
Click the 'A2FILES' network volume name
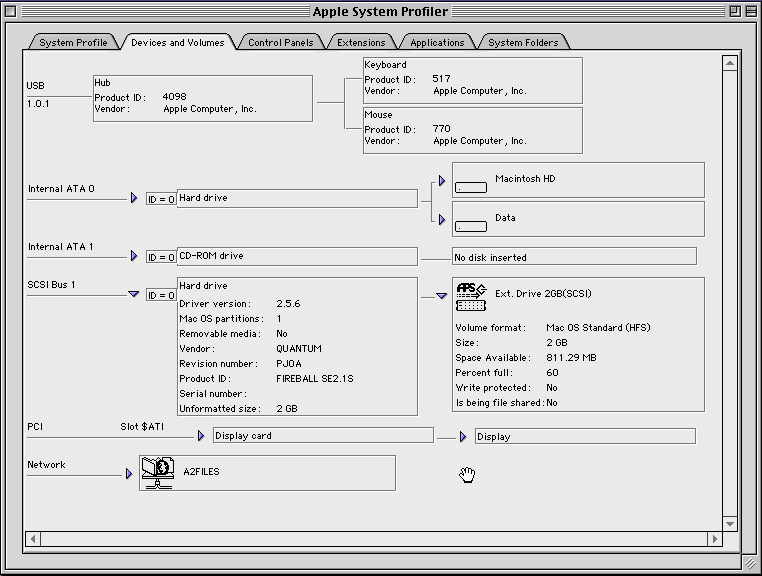201,471
